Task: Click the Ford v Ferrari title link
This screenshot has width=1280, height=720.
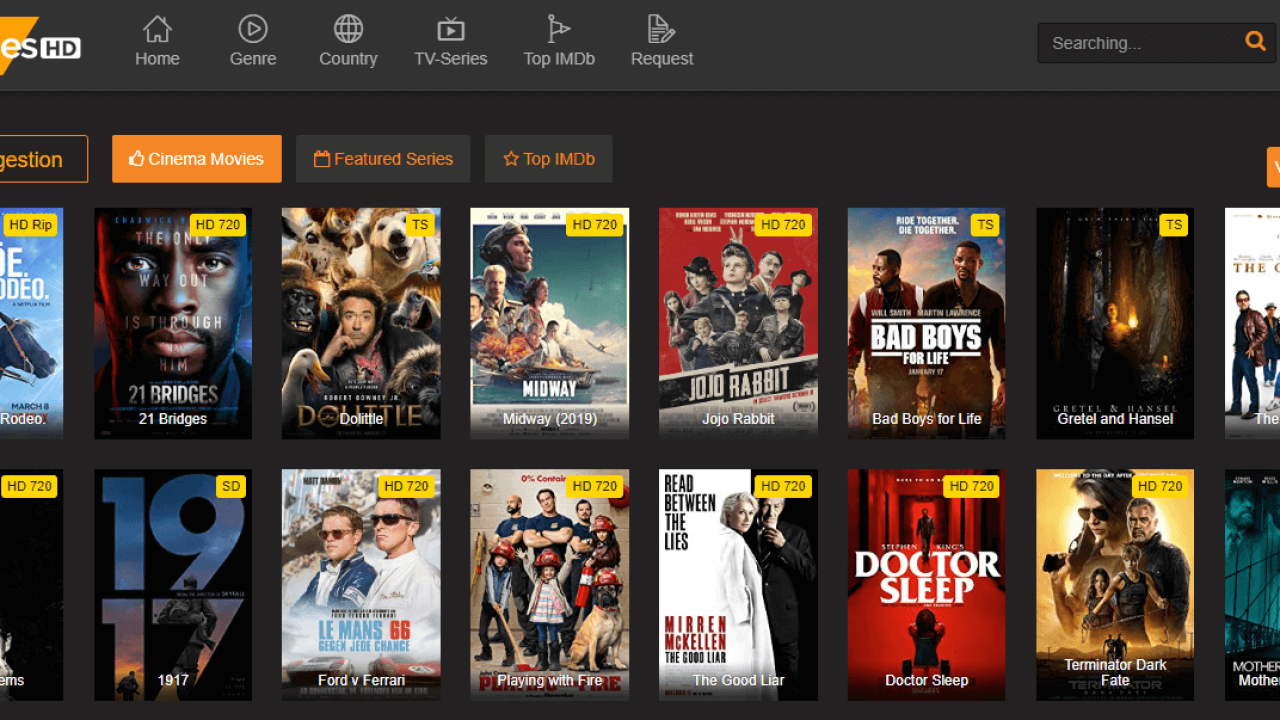Action: (x=361, y=680)
